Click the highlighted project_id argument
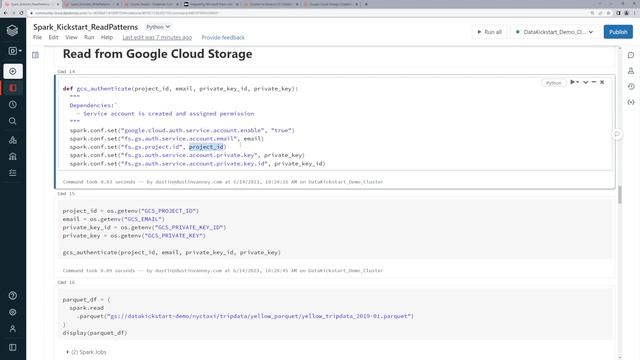The height and width of the screenshot is (360, 640). click(206, 147)
